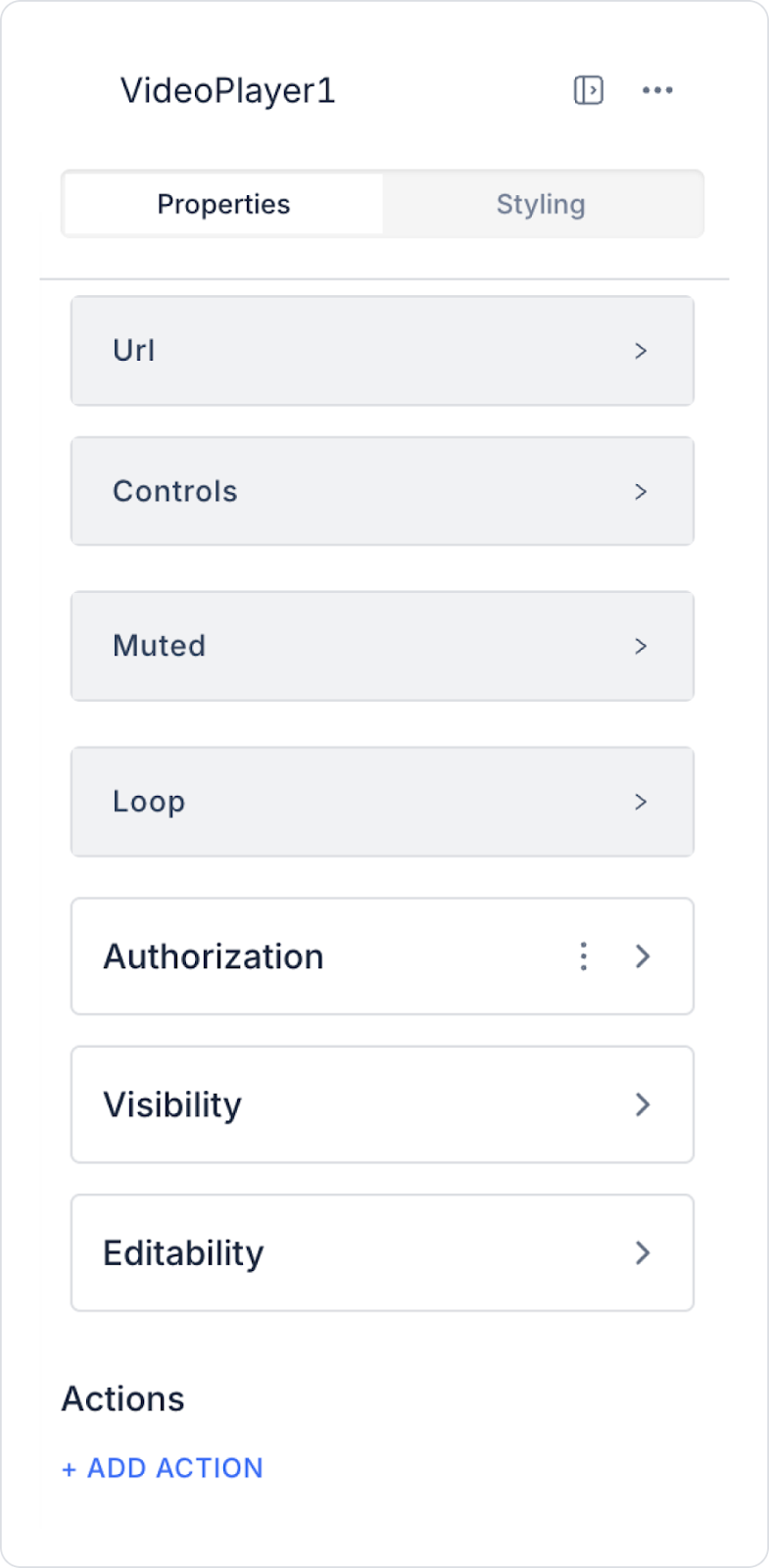Select the Properties tab
769x1568 pixels.
point(223,204)
